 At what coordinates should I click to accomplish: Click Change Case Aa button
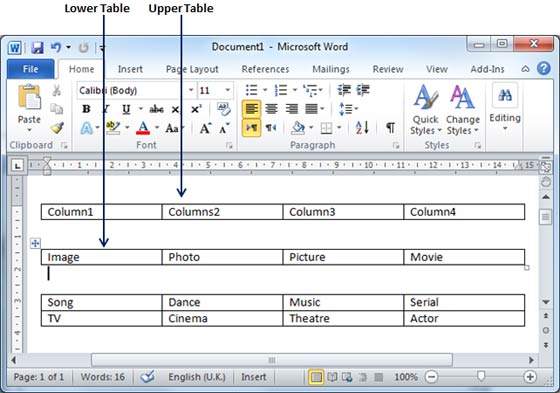173,128
